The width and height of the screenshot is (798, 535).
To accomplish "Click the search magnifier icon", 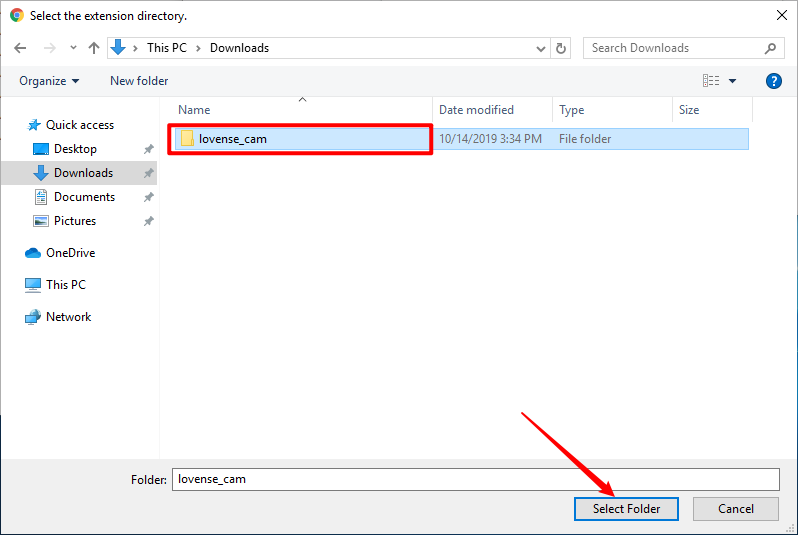I will [x=771, y=48].
